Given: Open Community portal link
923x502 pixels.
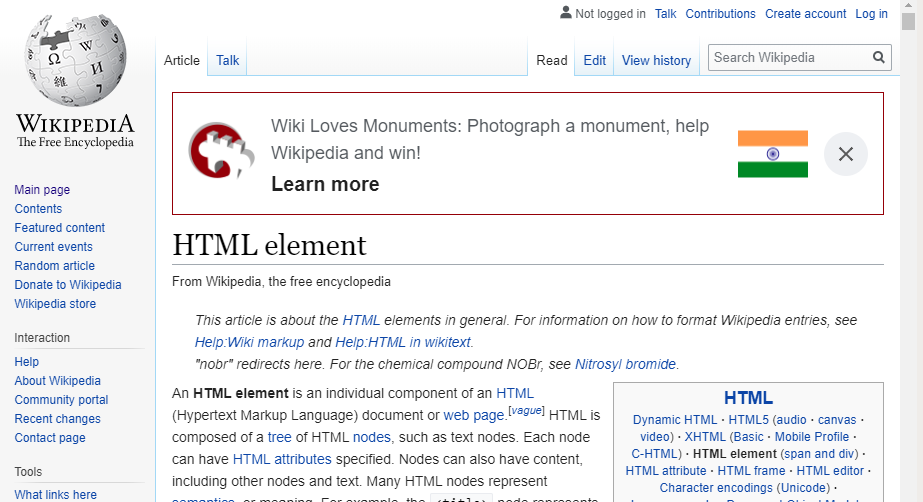Looking at the screenshot, I should pos(61,400).
